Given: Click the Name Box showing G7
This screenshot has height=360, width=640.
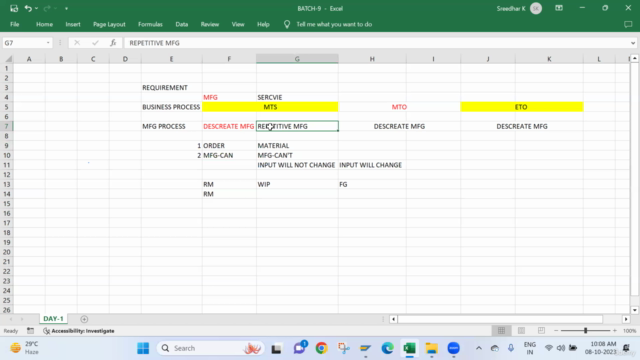Looking at the screenshot, I should tap(24, 43).
